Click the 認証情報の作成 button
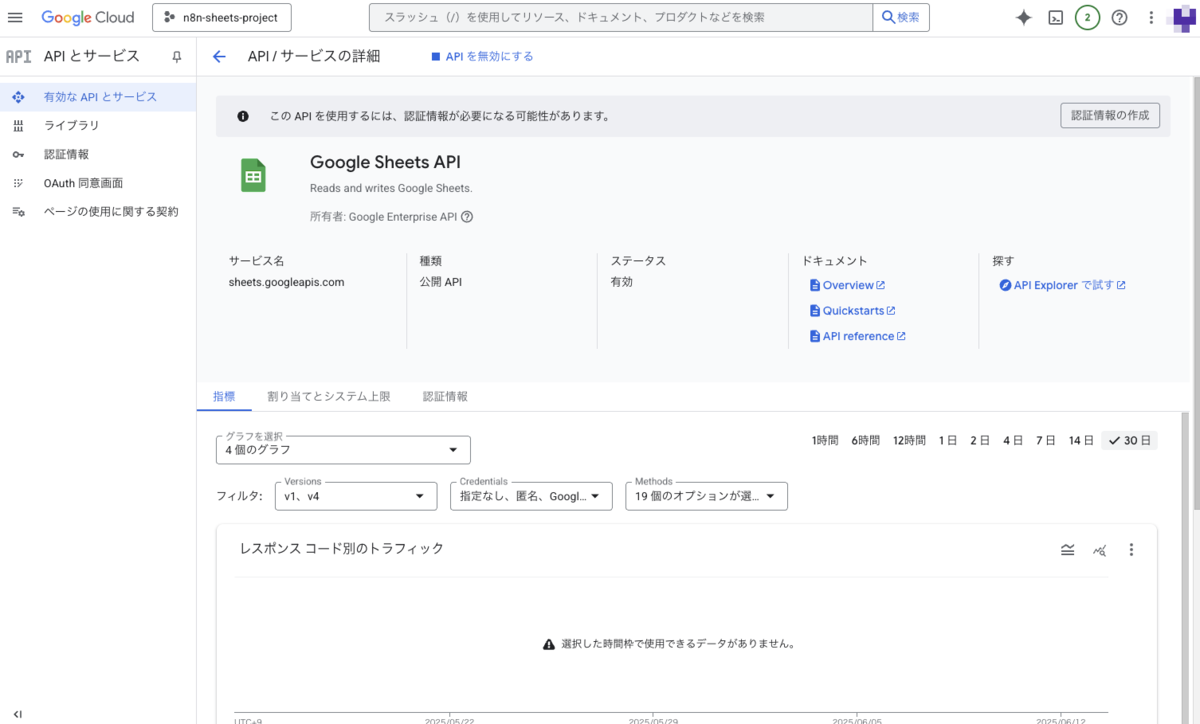The image size is (1200, 724). [1110, 115]
